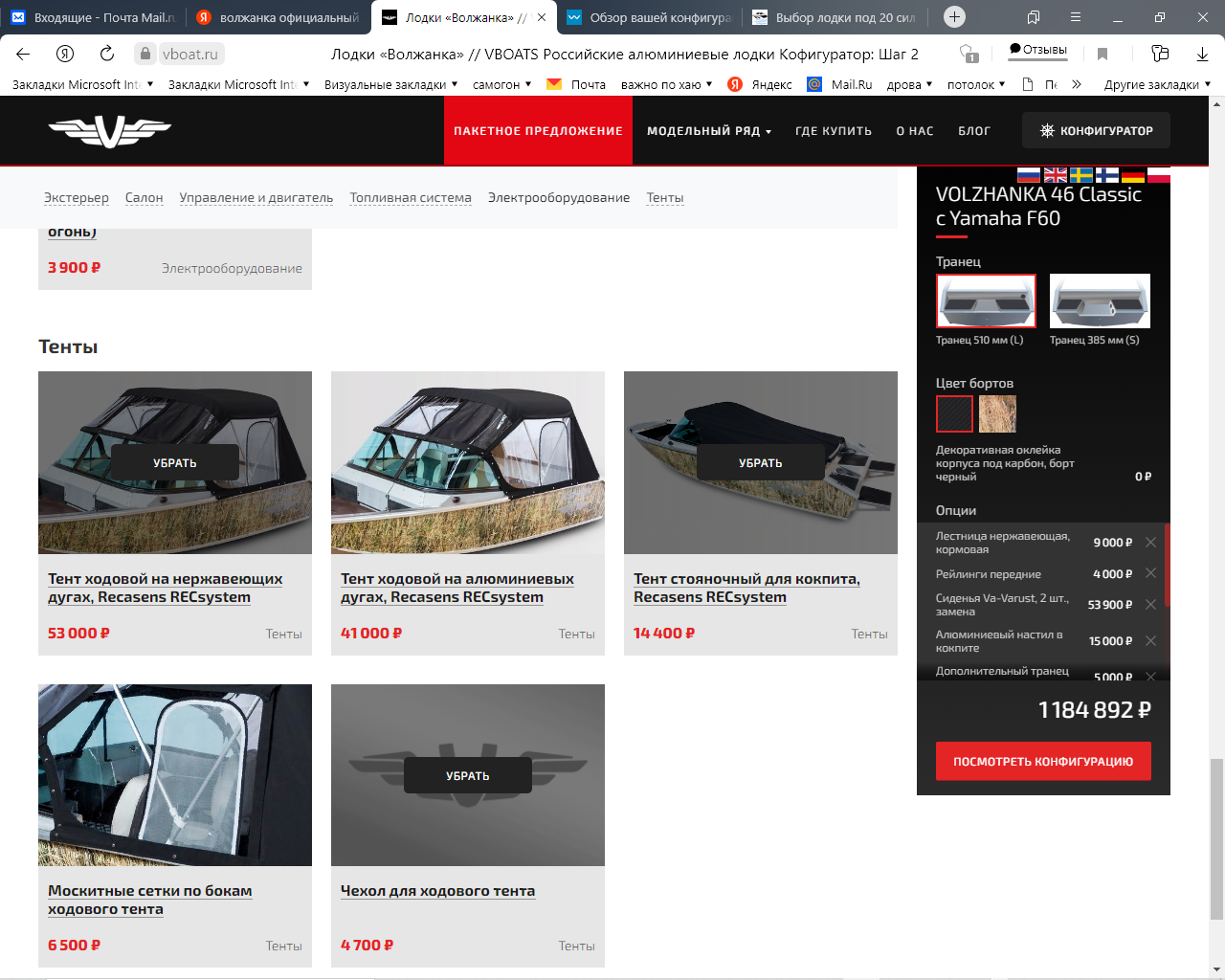Reload the current page
The height and width of the screenshot is (980, 1225).
click(107, 54)
